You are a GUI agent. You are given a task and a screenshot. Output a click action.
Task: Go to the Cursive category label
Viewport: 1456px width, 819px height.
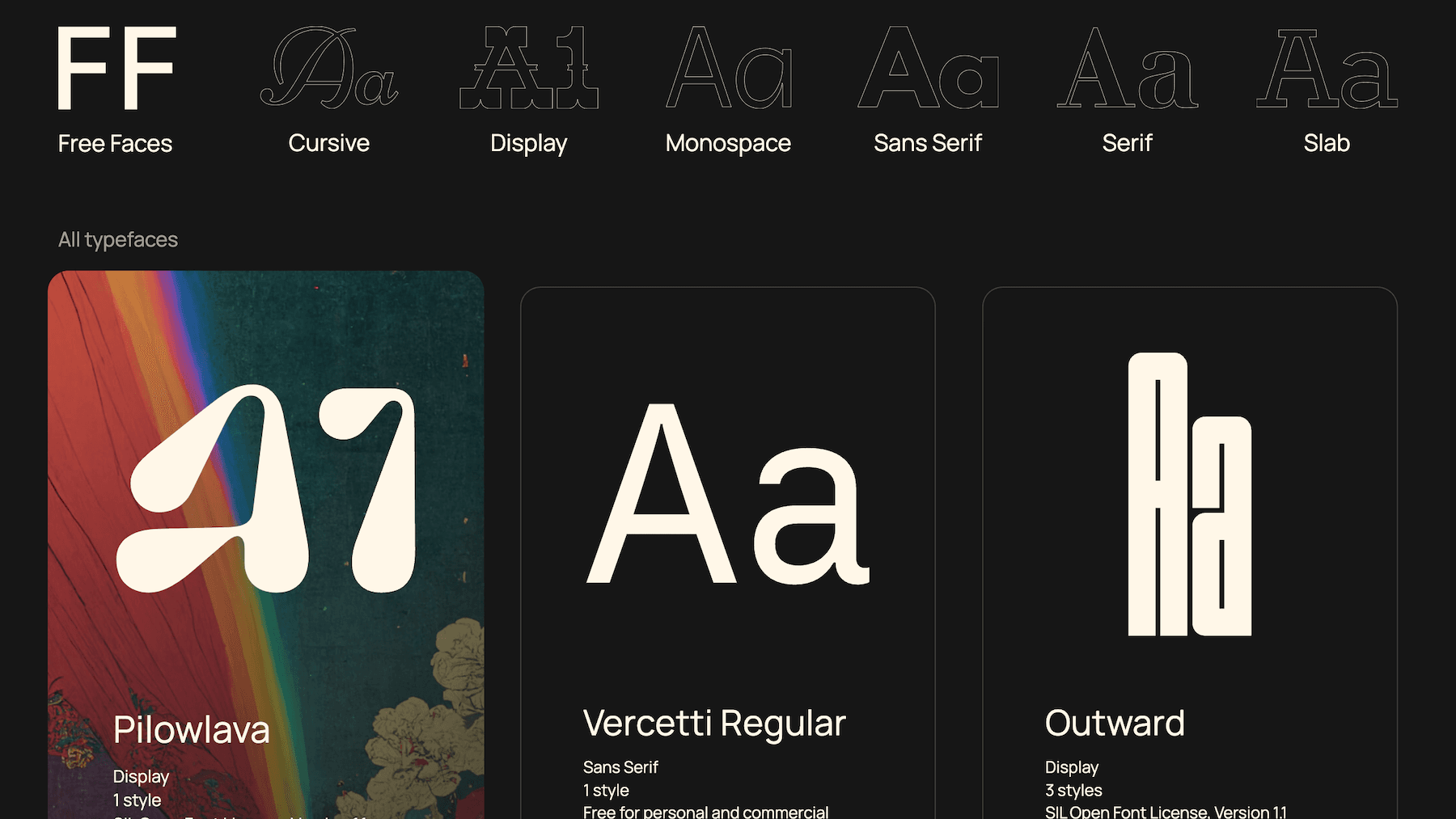[328, 143]
